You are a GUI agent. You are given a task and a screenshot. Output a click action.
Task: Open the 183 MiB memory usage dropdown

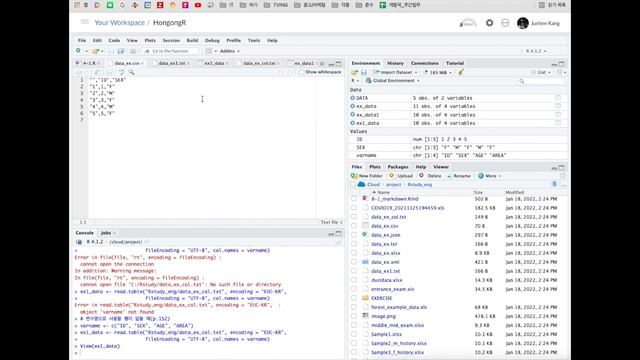tap(438, 72)
